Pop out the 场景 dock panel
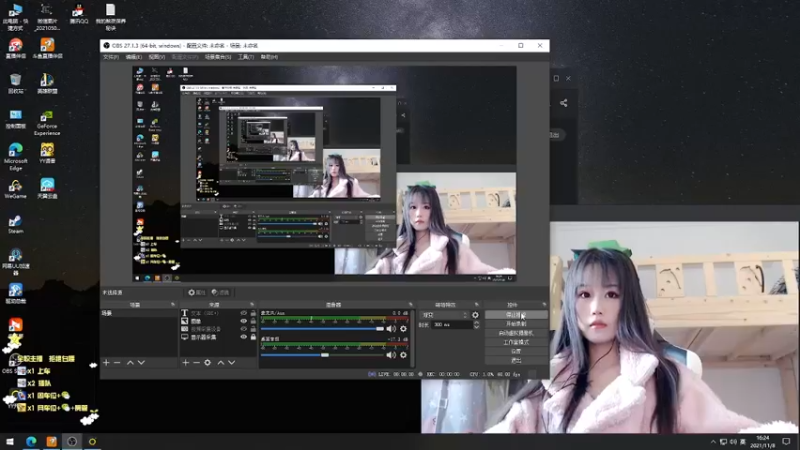 tap(172, 305)
